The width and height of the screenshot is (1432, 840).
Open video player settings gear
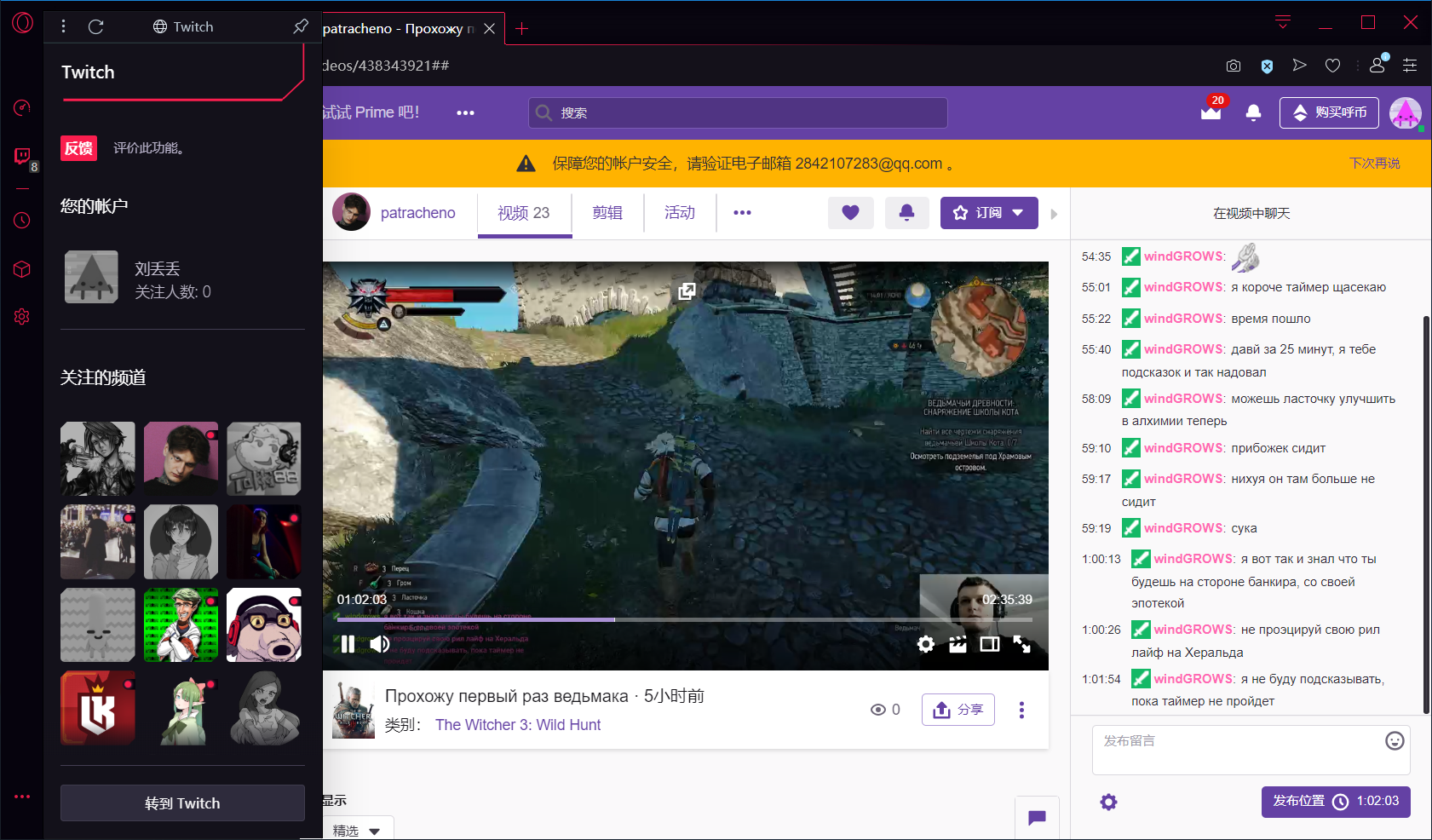coord(926,644)
